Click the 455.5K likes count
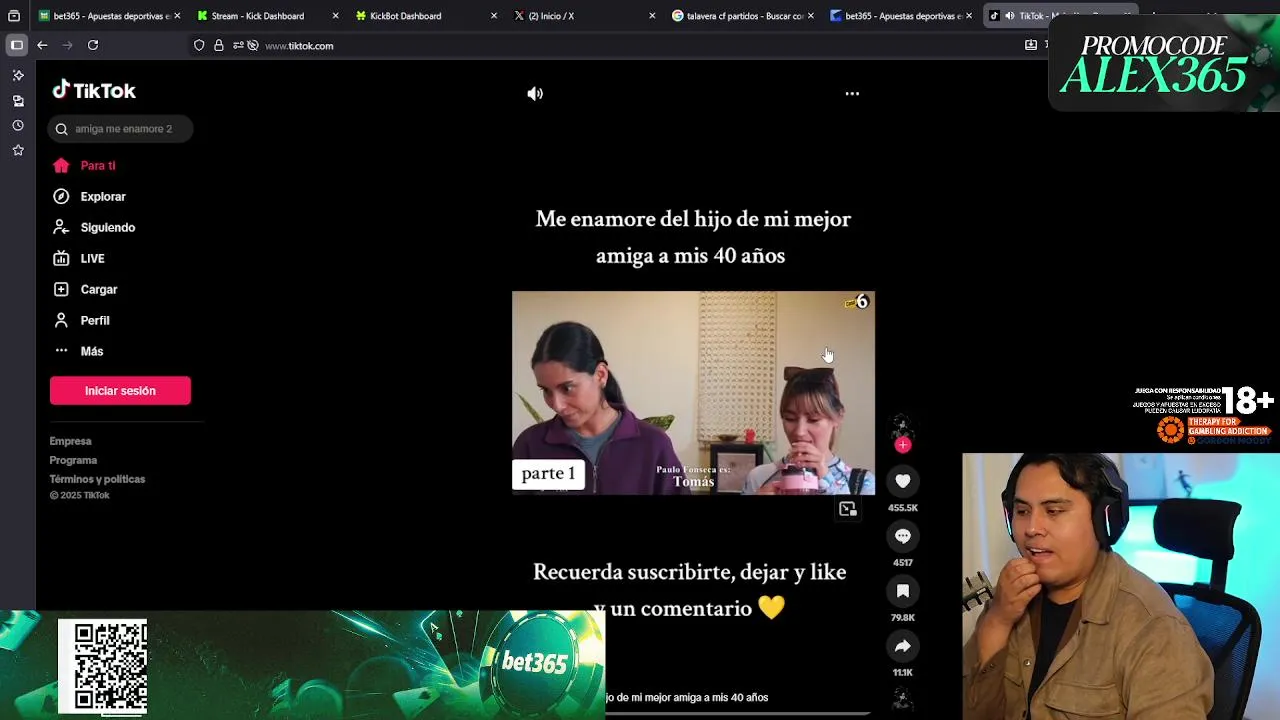1280x720 pixels. [902, 508]
